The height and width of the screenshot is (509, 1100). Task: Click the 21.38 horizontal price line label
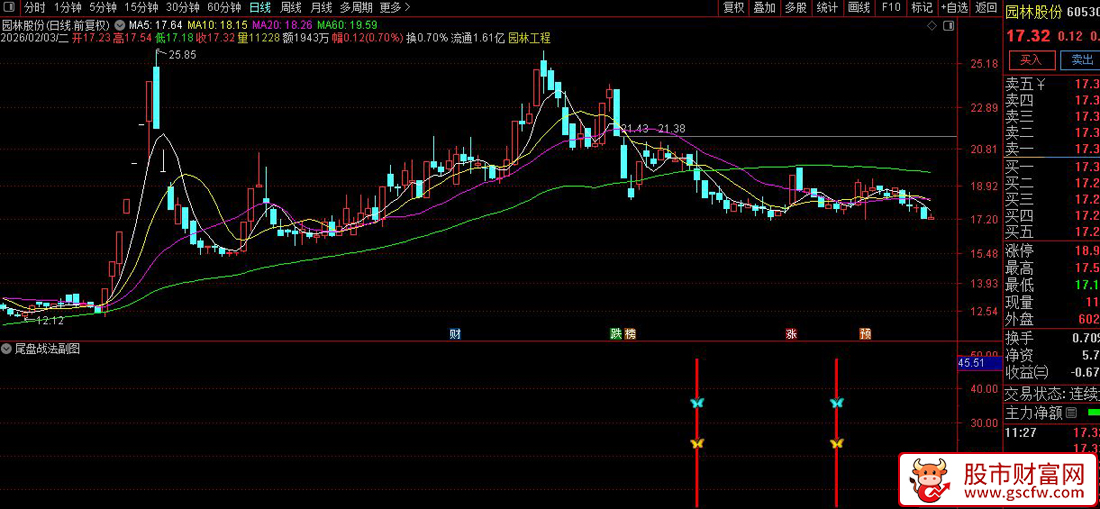pyautogui.click(x=672, y=128)
